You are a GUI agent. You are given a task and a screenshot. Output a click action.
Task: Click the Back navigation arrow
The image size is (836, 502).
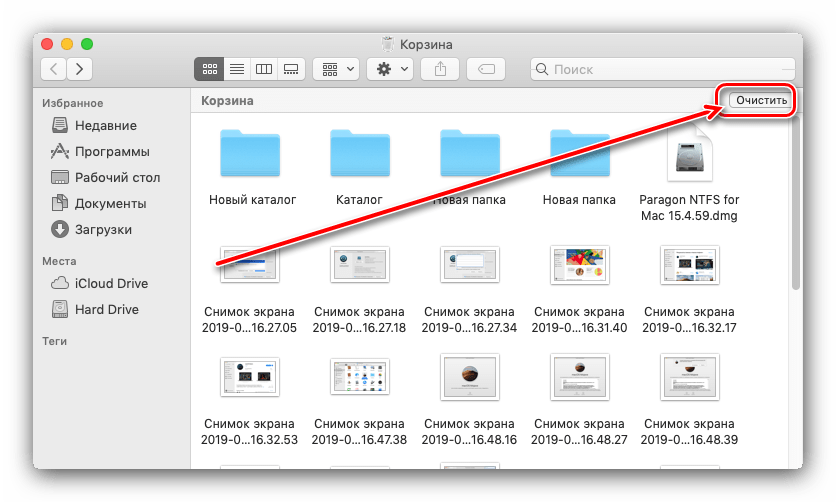point(54,69)
